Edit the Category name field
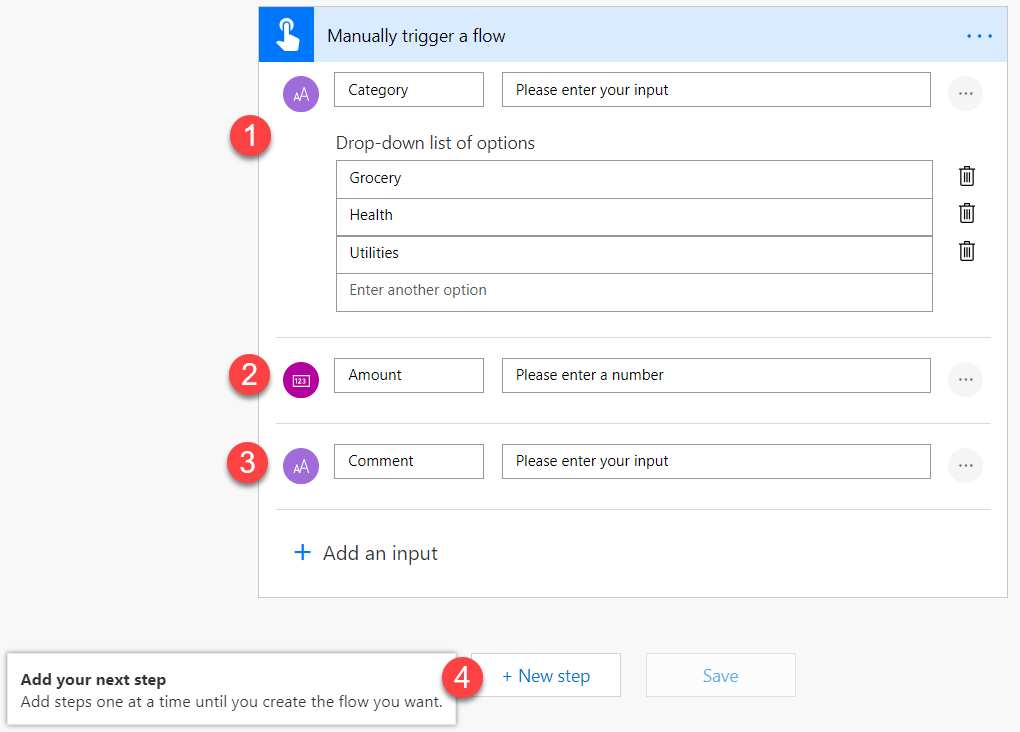 (408, 90)
